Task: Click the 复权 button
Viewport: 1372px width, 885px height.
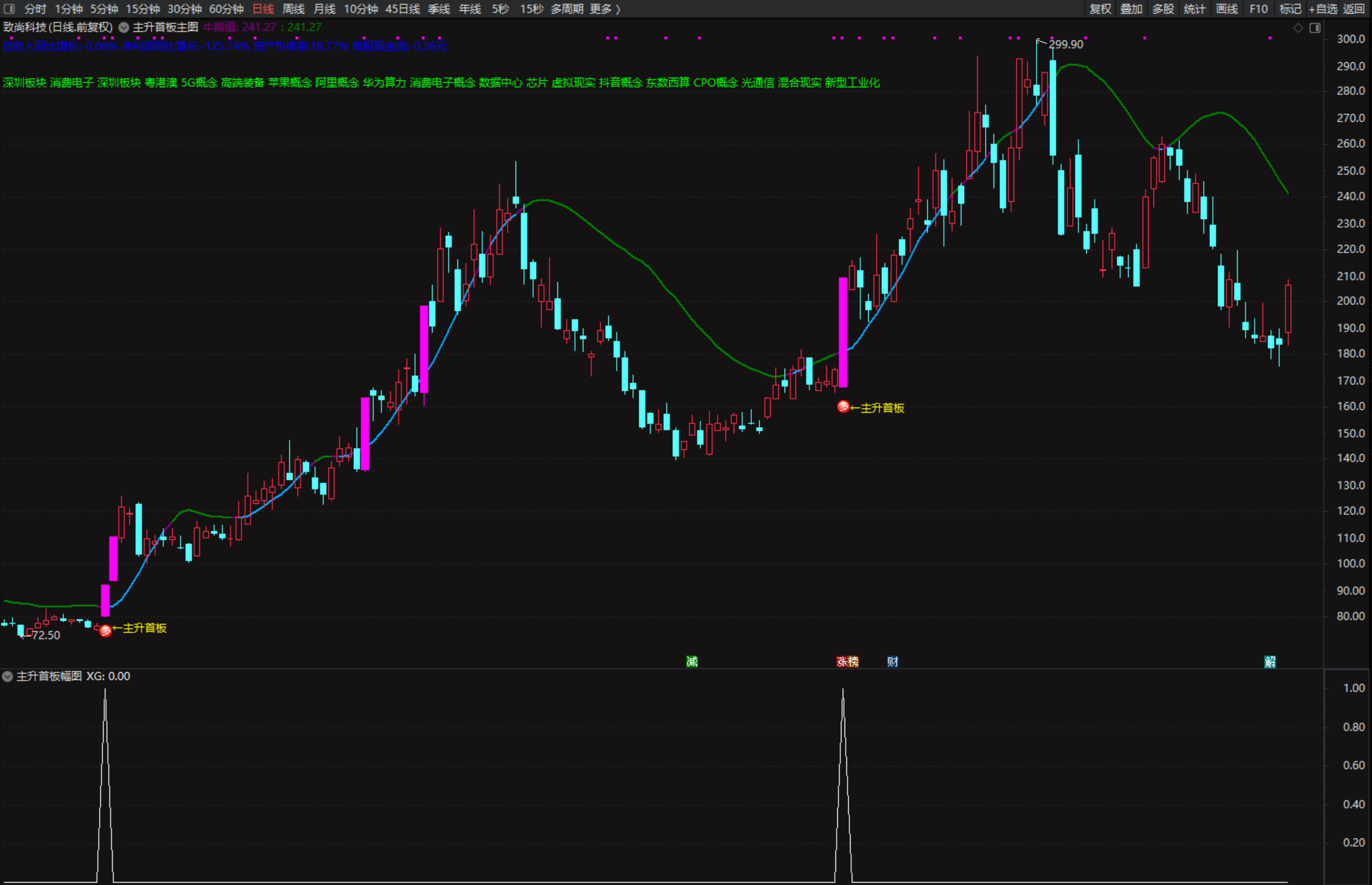Action: tap(1101, 9)
